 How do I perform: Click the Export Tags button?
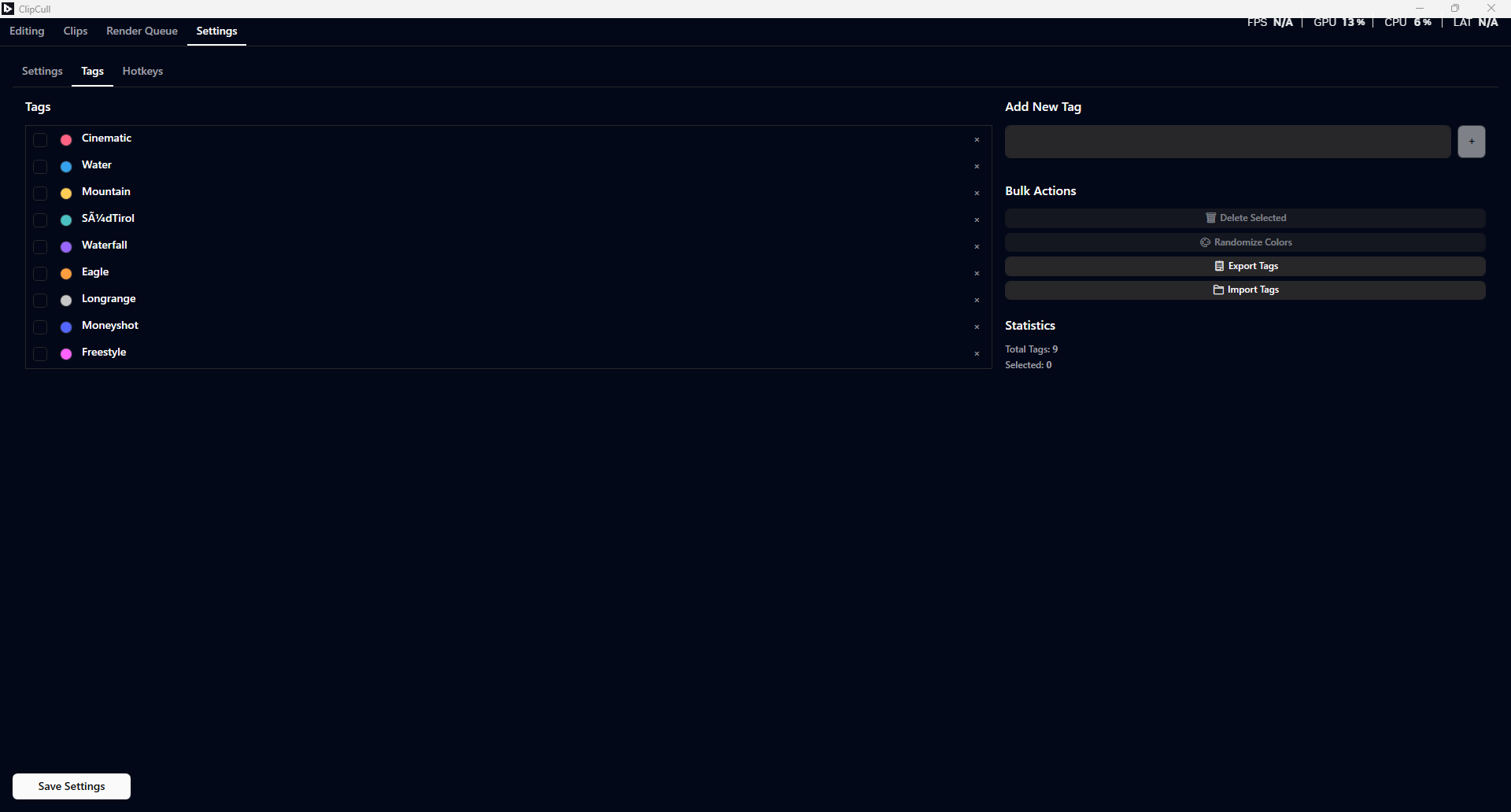tap(1245, 266)
